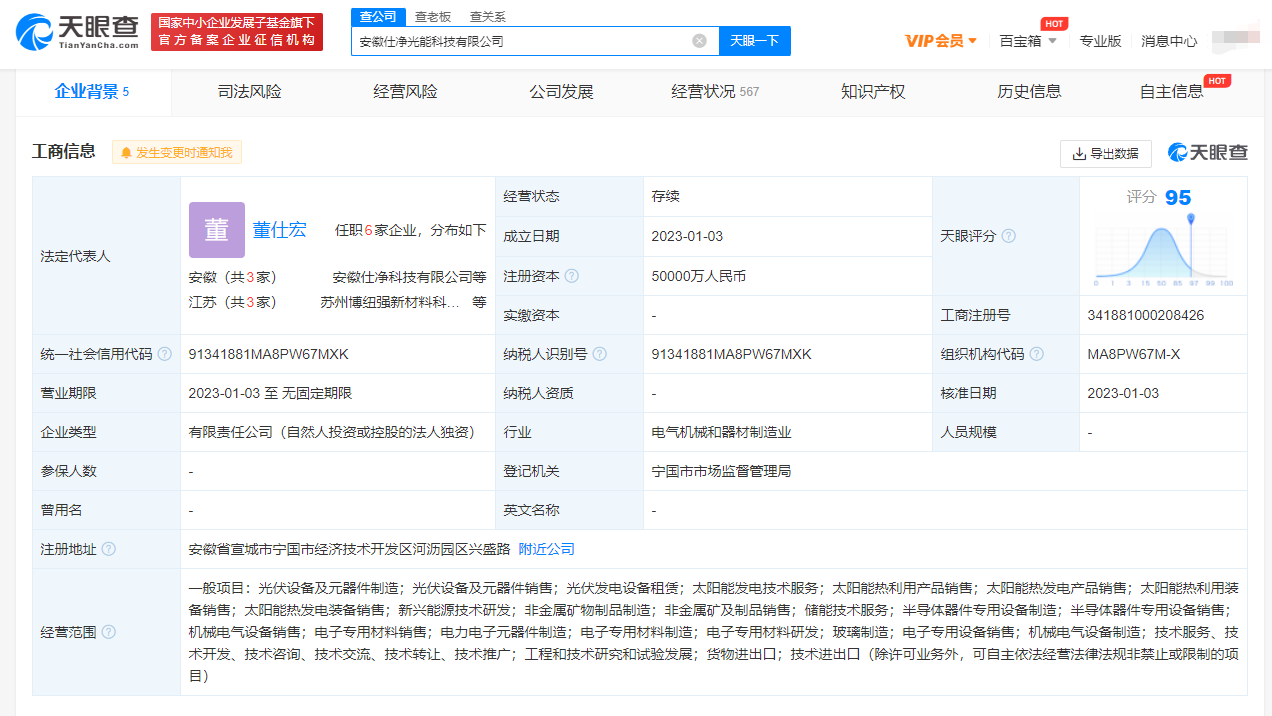Open the 附近公司 link

(x=546, y=549)
